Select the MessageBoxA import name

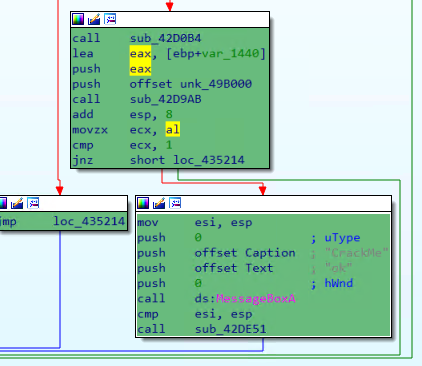pyautogui.click(x=256, y=299)
